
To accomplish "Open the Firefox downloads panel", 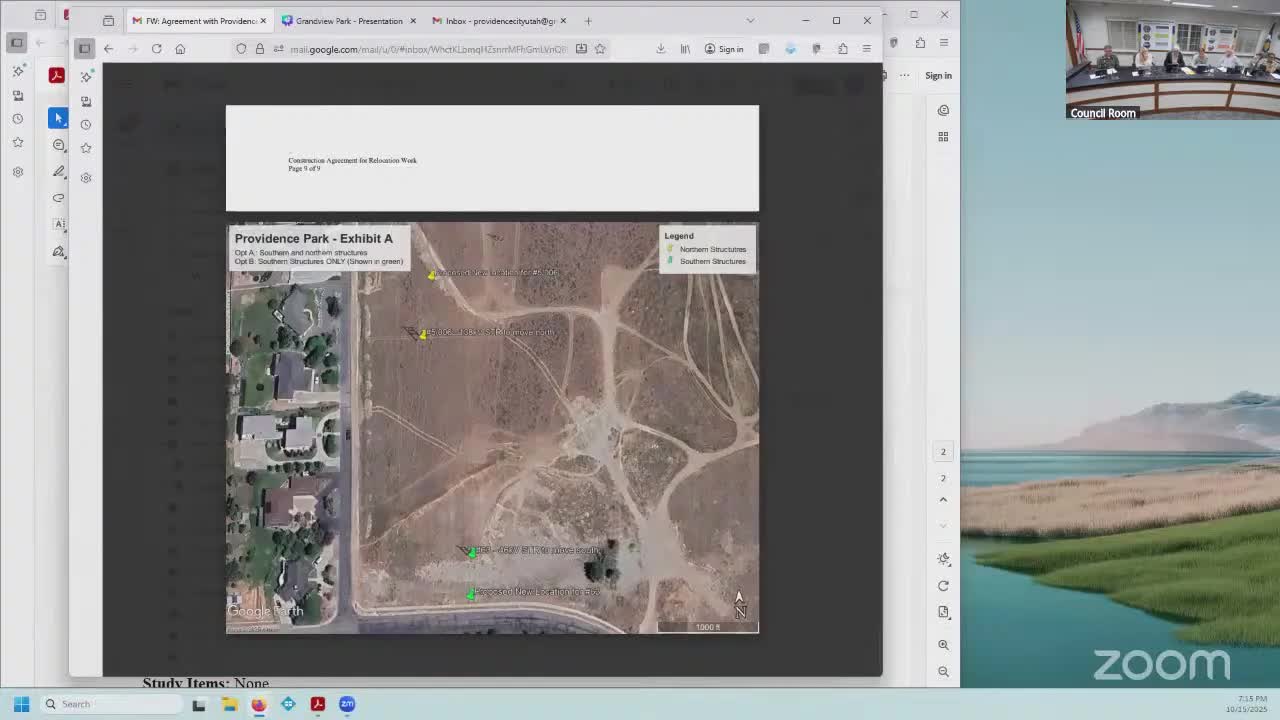I will [661, 49].
